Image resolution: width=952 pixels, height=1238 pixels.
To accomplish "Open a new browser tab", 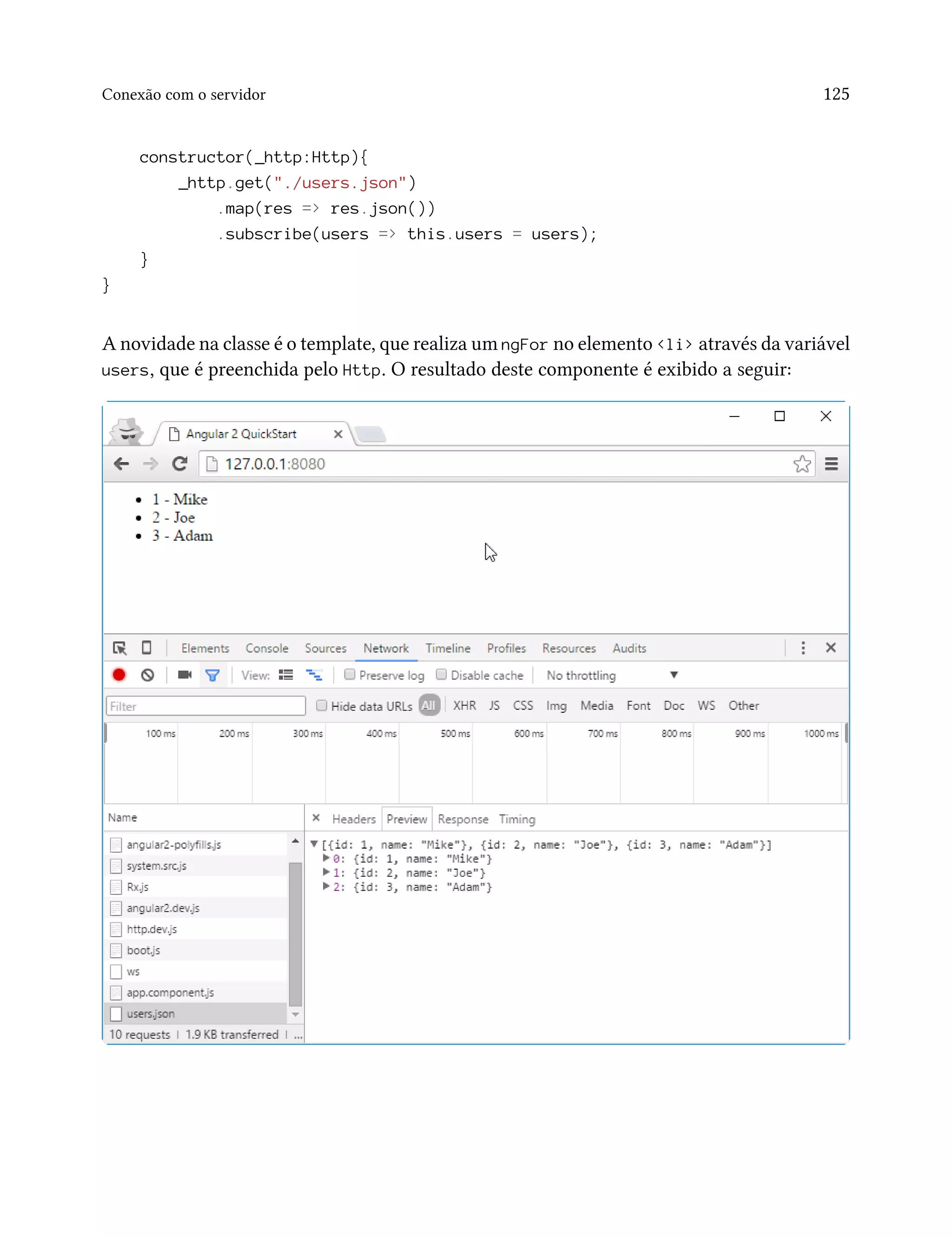I will [371, 435].
